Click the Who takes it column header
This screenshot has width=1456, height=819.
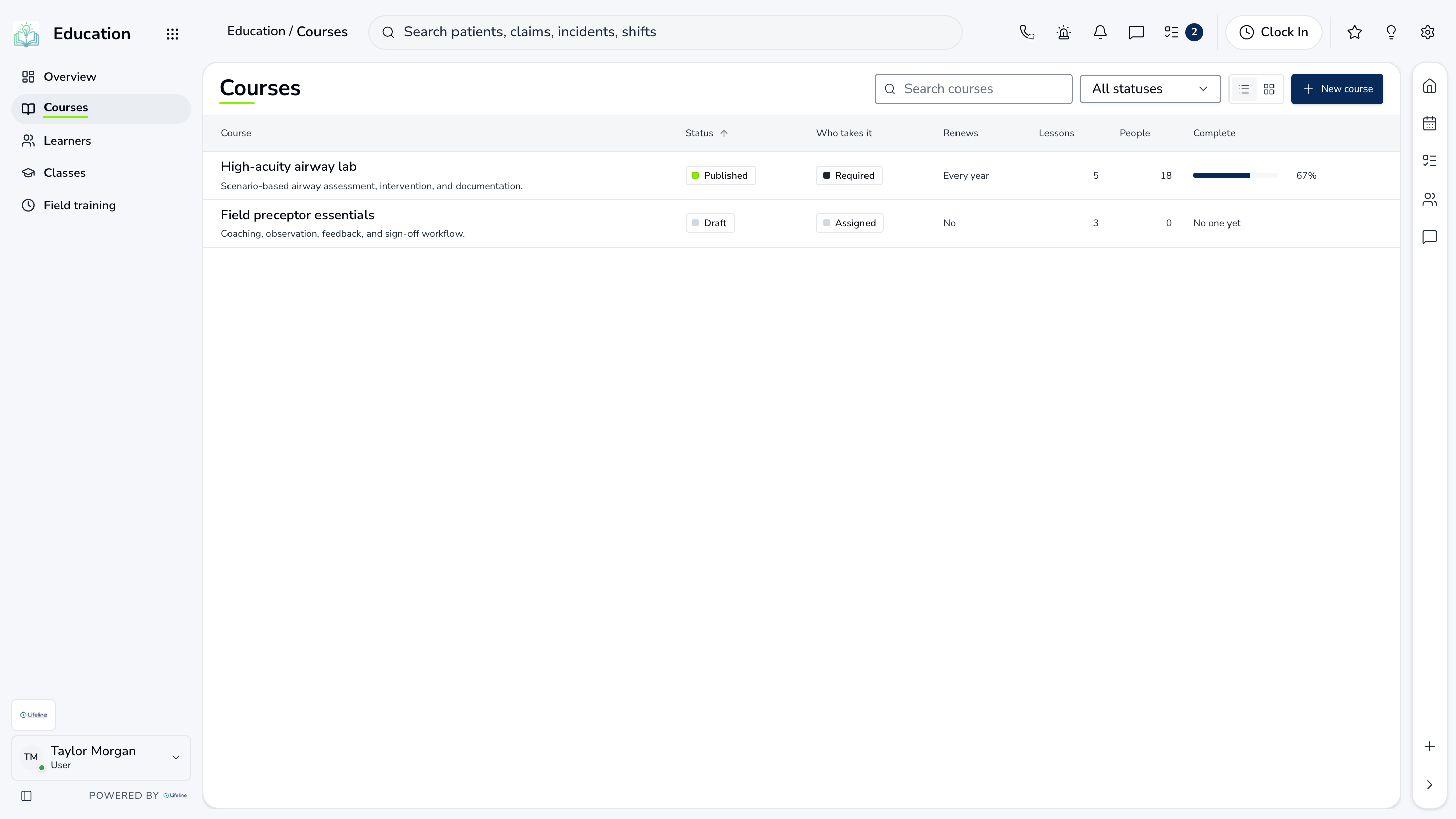(844, 133)
